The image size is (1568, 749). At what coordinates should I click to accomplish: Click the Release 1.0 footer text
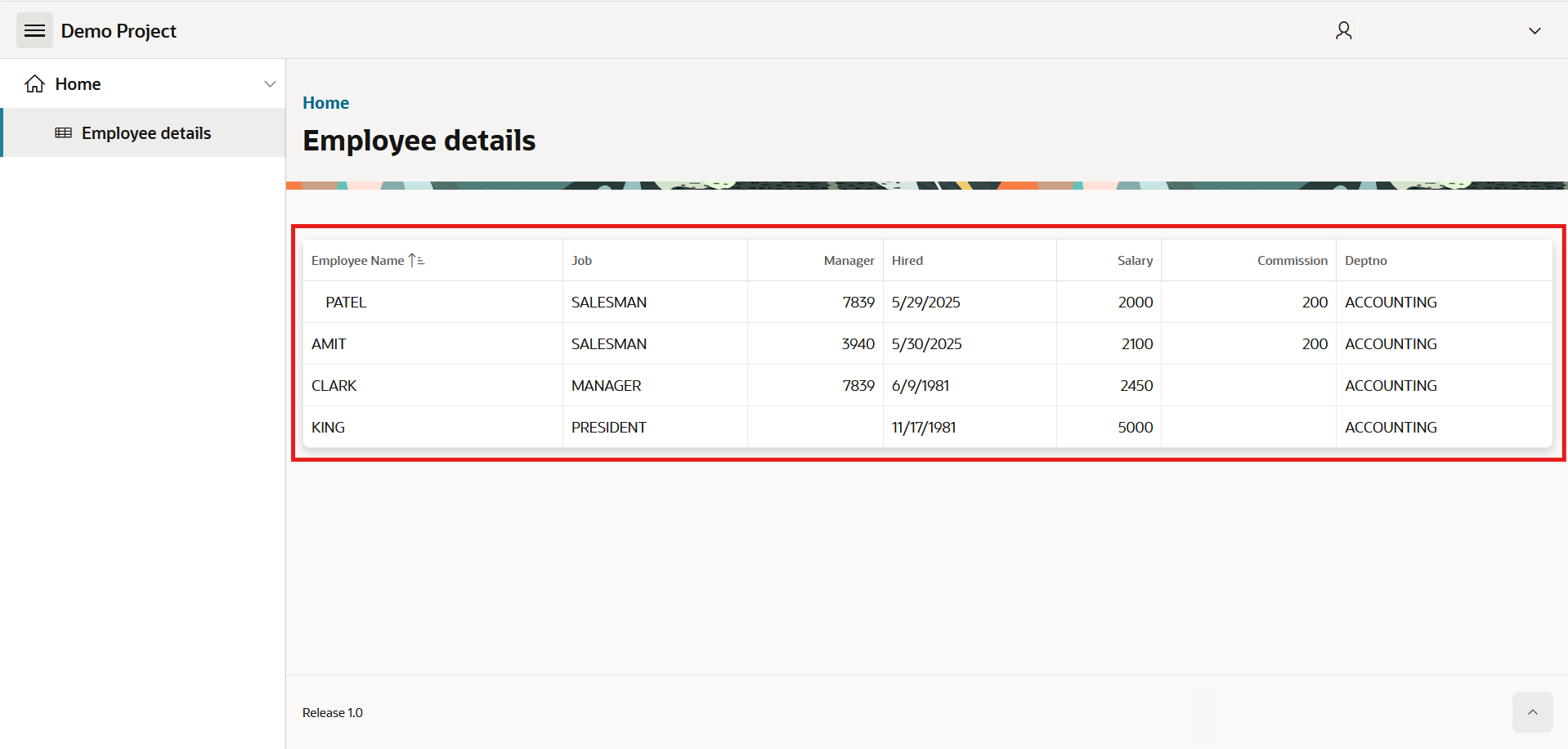(x=332, y=712)
